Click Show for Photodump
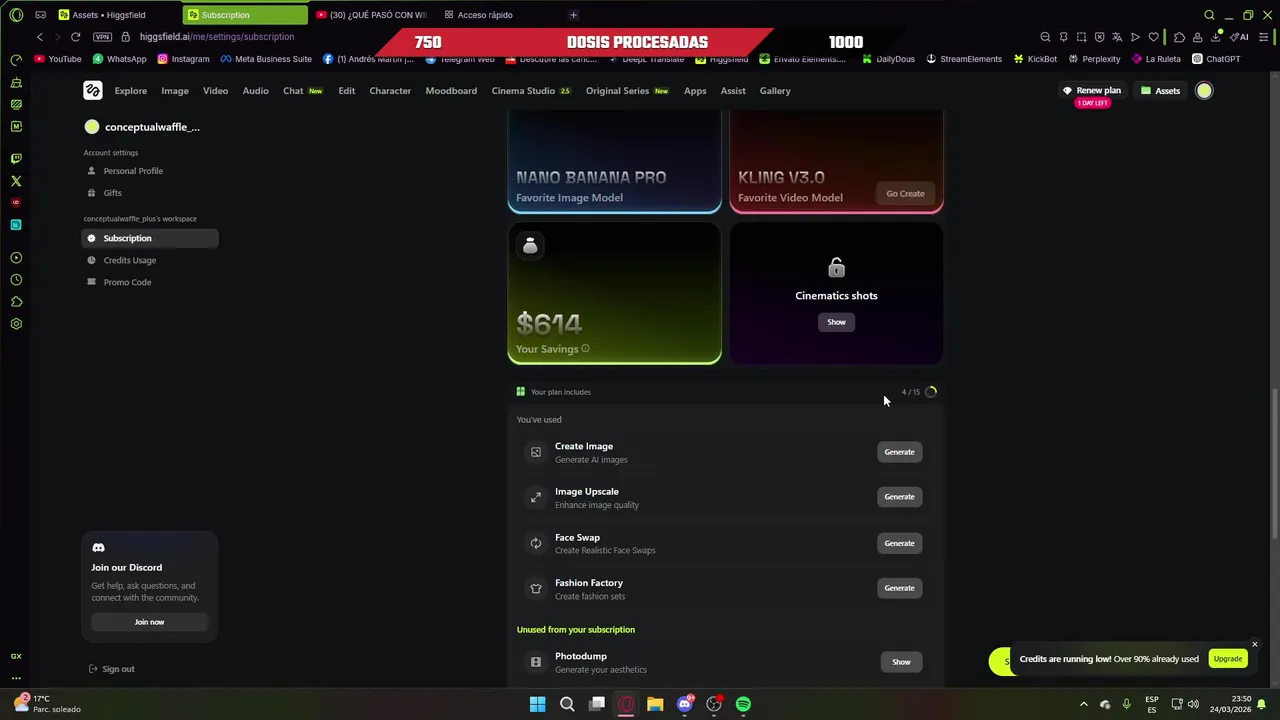Screen dimensions: 1280x720 [x=901, y=662]
